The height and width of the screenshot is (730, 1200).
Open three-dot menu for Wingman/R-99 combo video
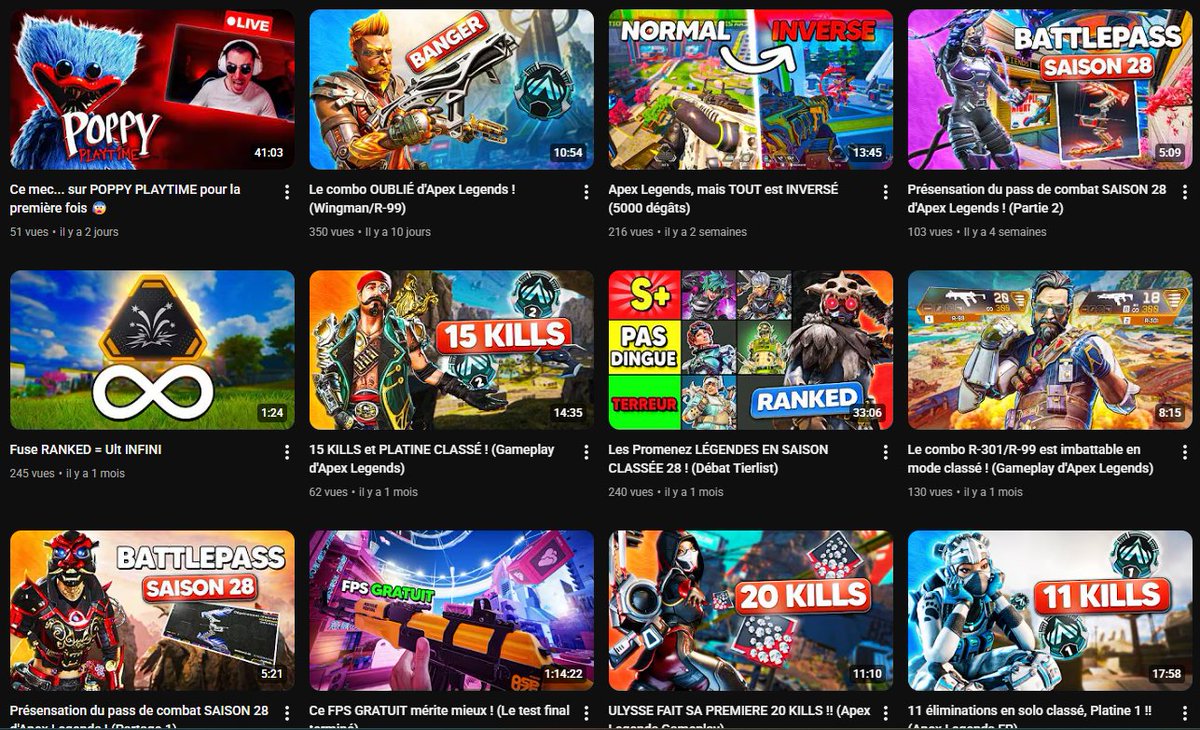click(586, 191)
